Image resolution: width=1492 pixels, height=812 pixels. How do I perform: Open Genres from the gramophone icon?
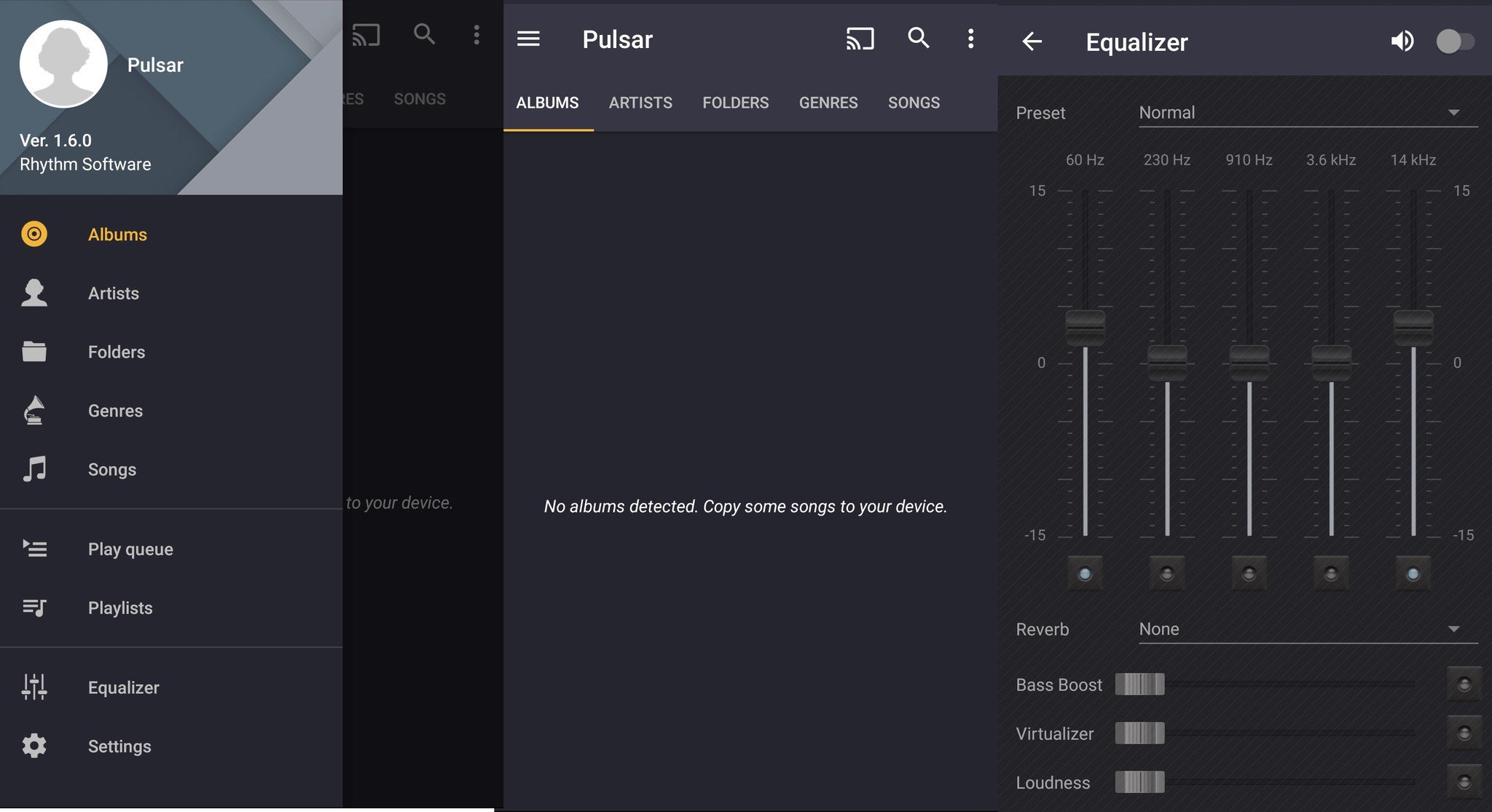tap(34, 411)
